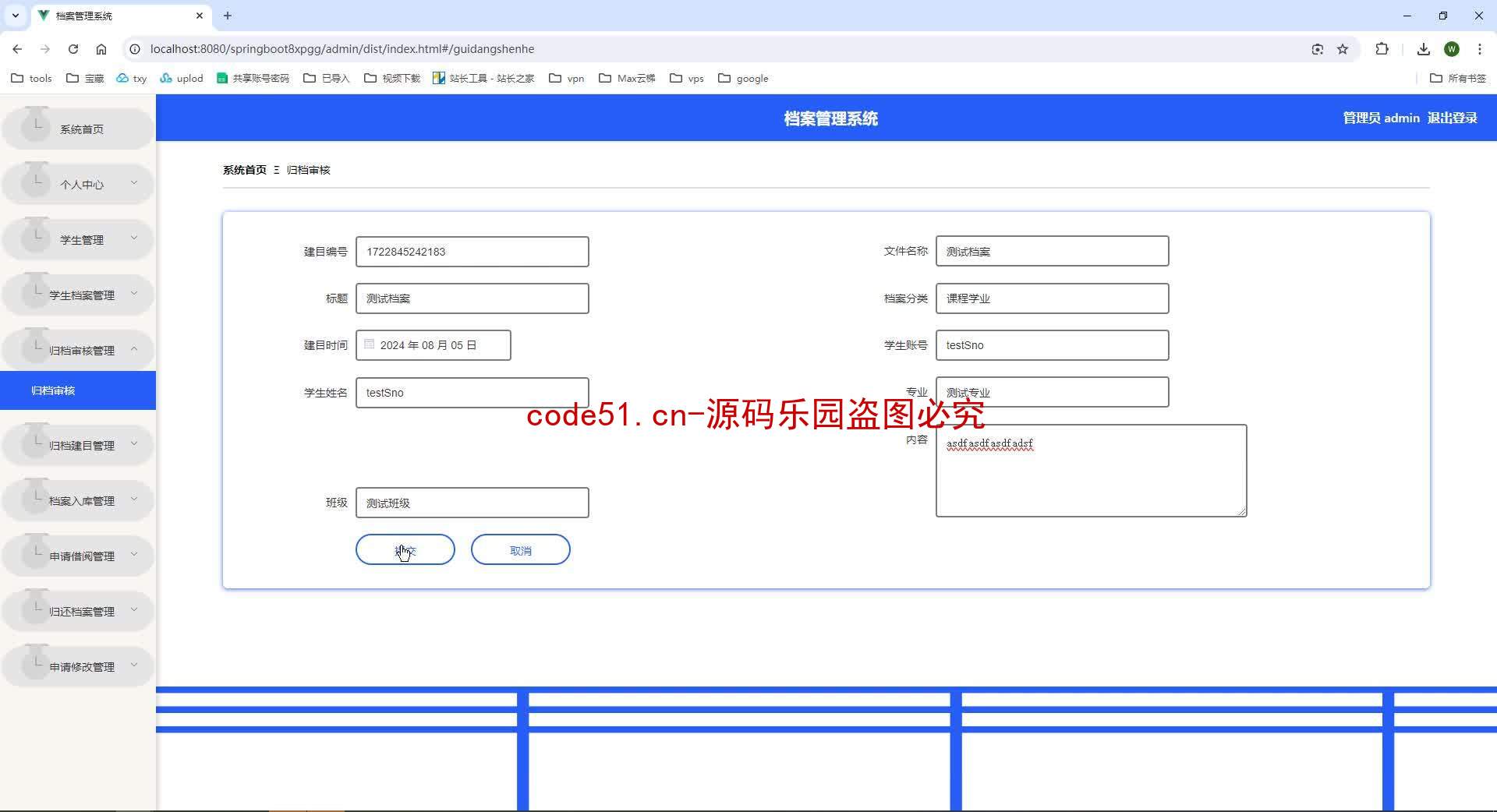Click the screen capture icon in address bar
Viewport: 1497px width, 812px height.
pos(1318,49)
